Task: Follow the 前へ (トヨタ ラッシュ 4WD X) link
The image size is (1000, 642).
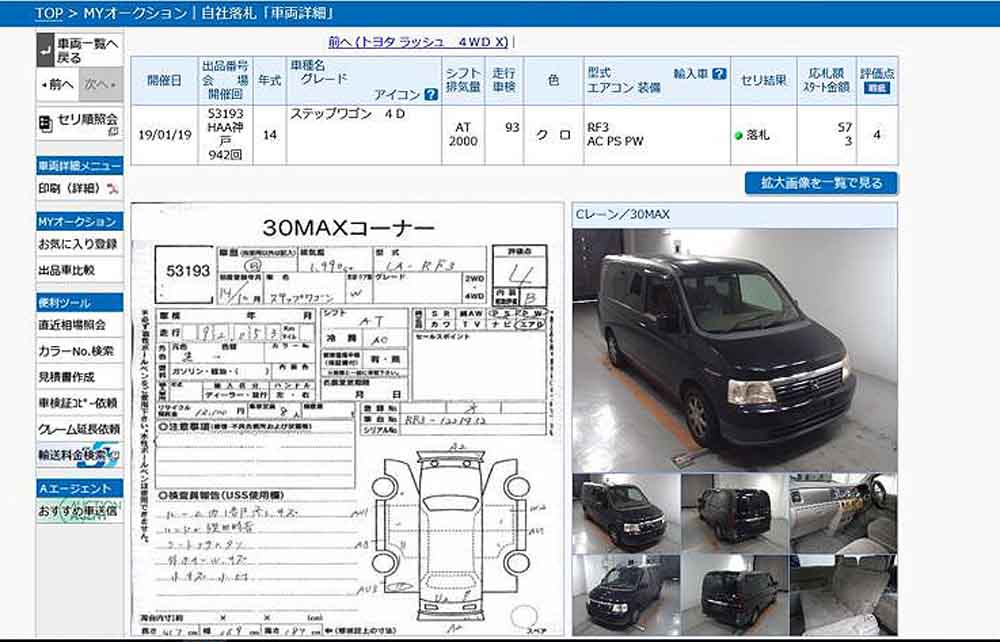Action: click(x=418, y=42)
